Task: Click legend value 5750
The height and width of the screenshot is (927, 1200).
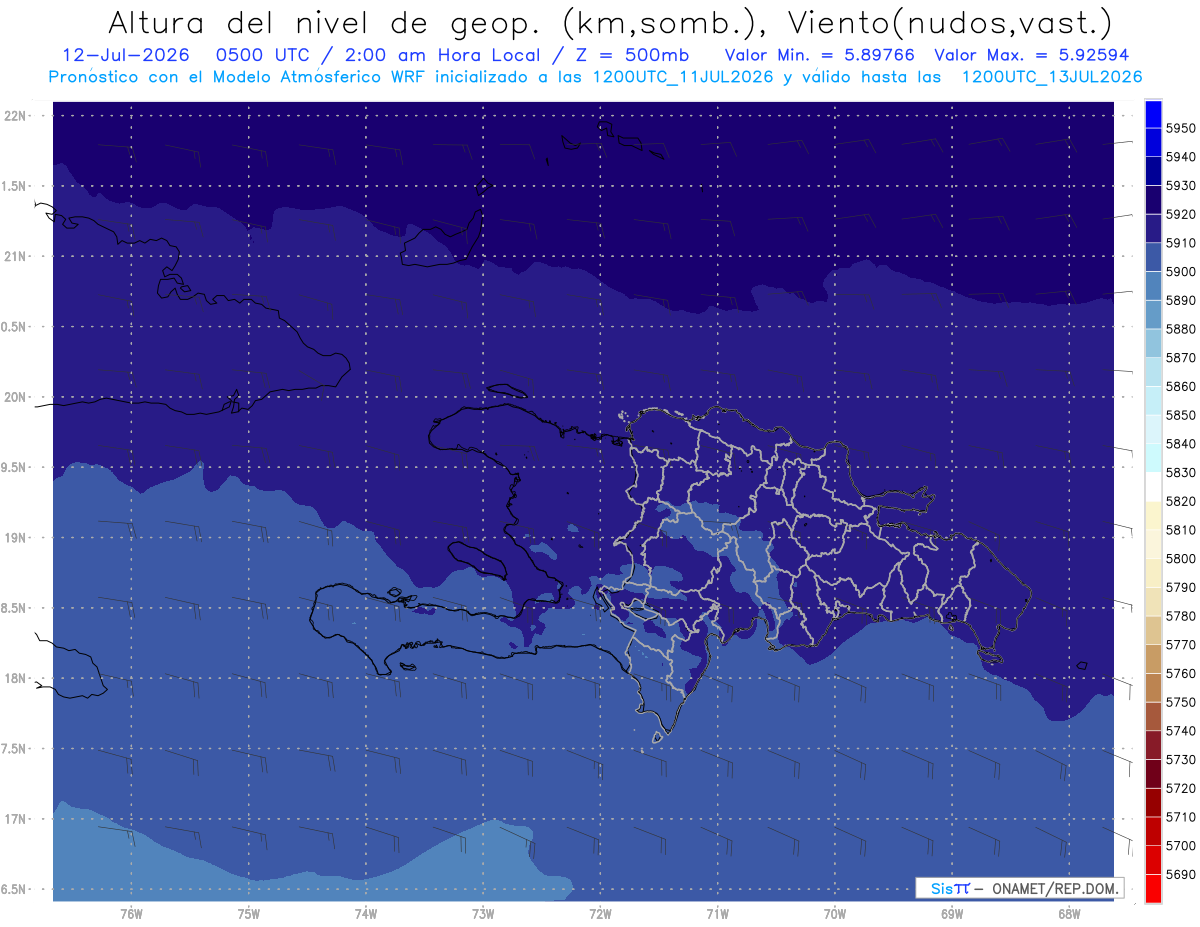Action: coord(1180,702)
